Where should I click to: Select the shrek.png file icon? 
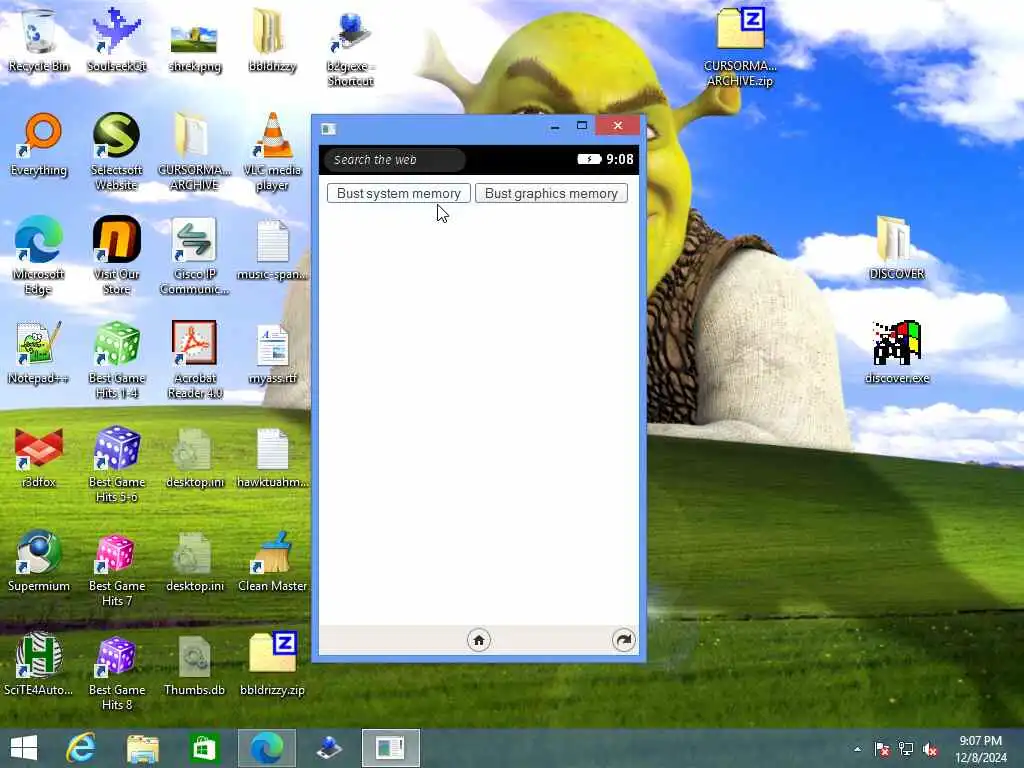(194, 47)
